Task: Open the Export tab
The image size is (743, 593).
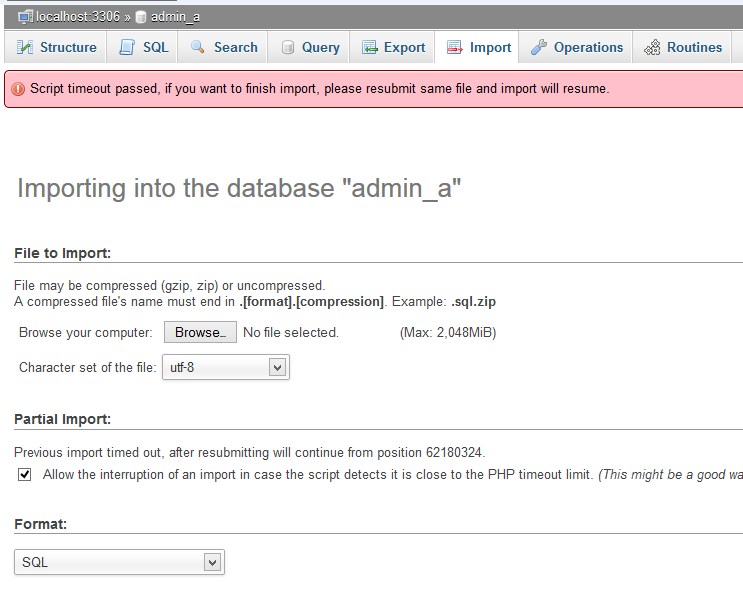Action: [x=404, y=47]
